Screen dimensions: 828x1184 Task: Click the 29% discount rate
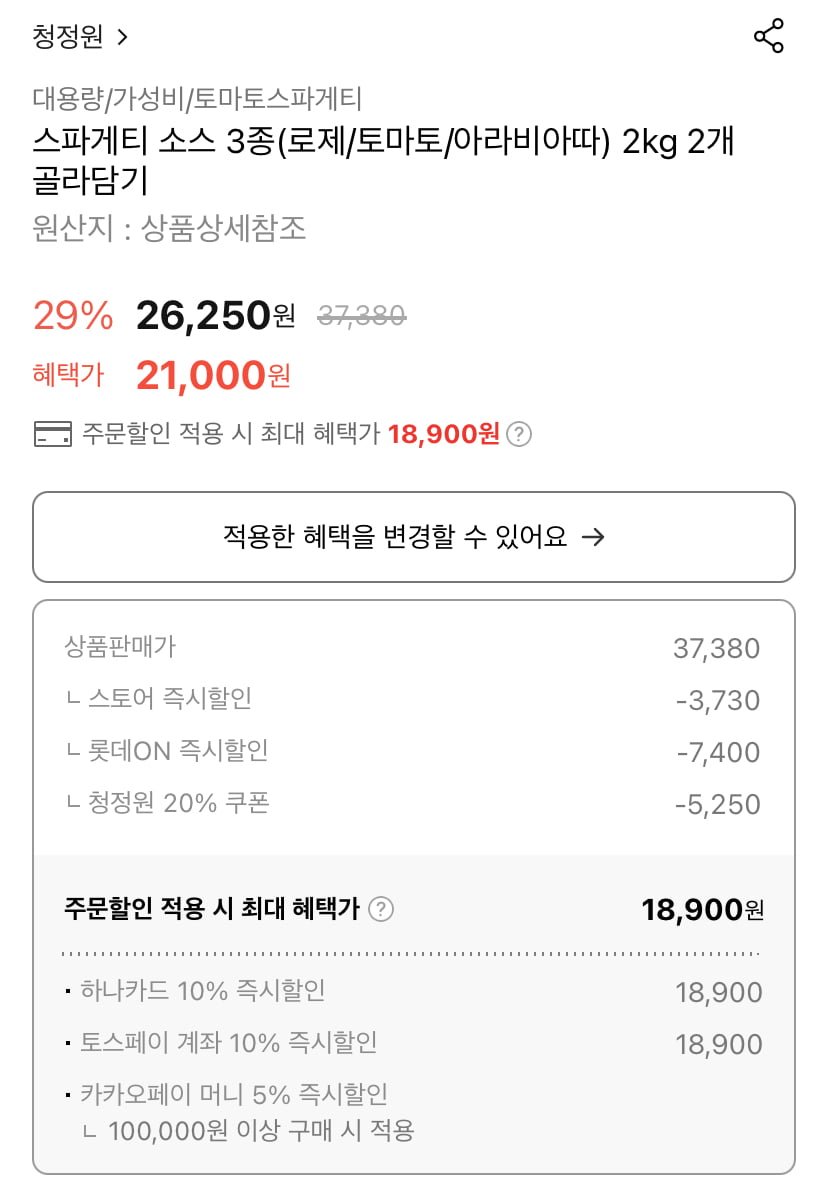coord(73,316)
